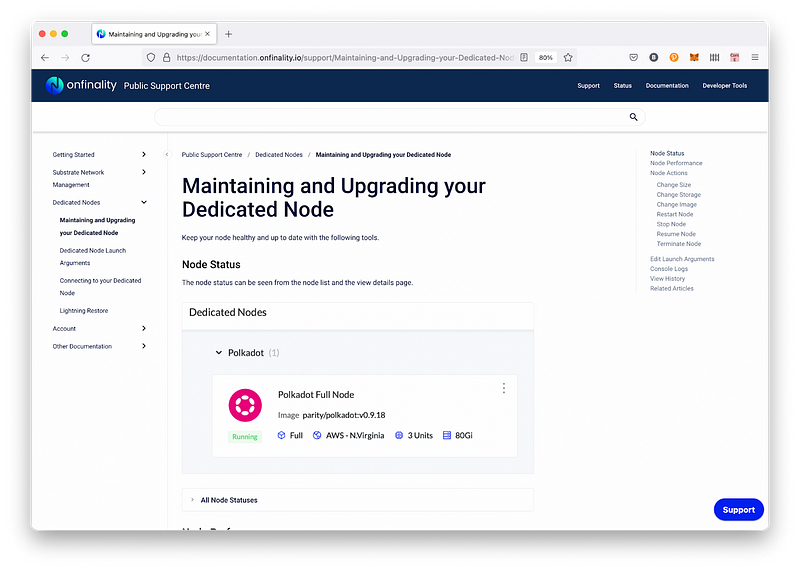This screenshot has height=571, width=800.
Task: Jump to Resume Node section
Action: tap(676, 234)
